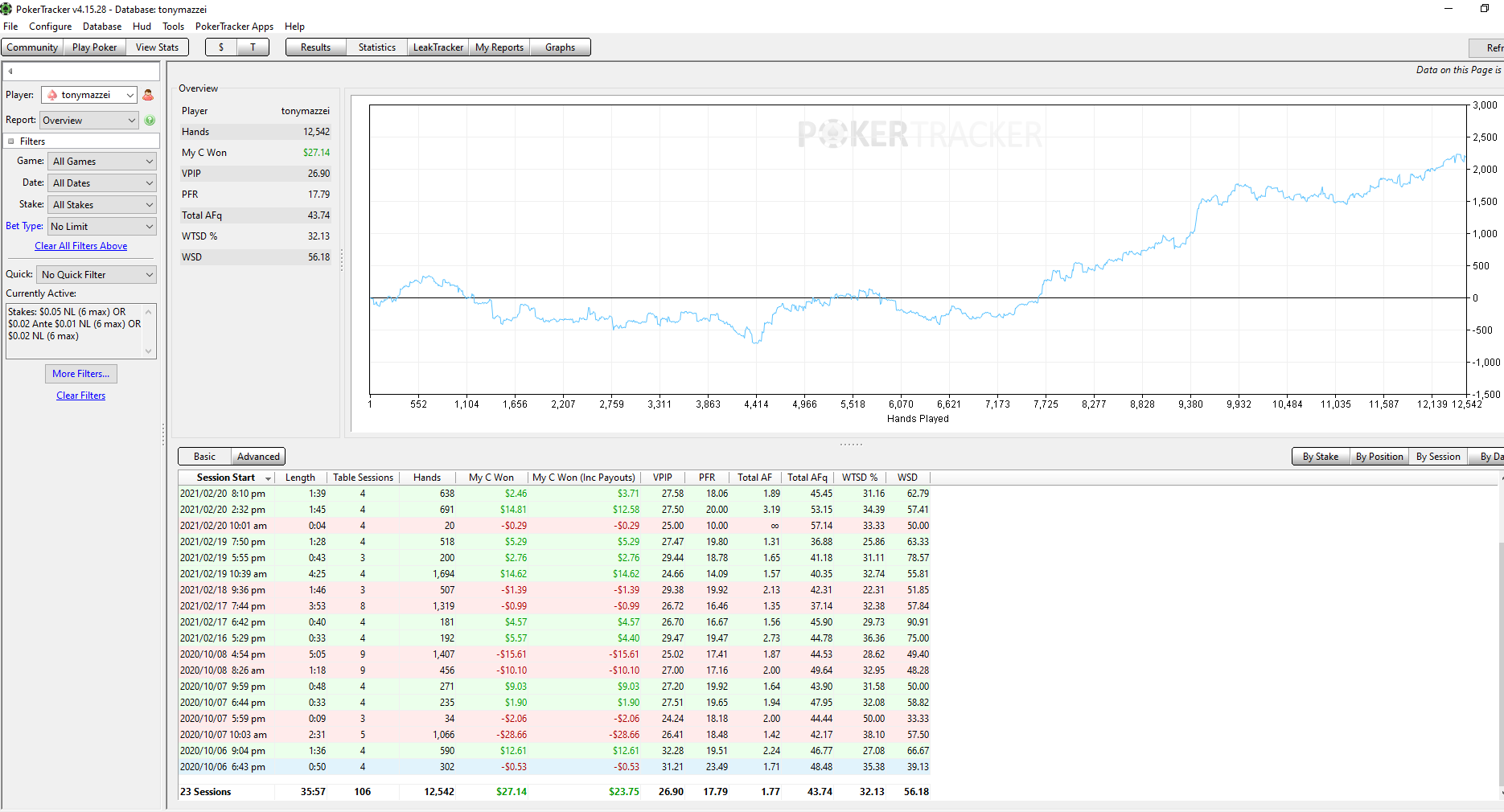The width and height of the screenshot is (1504, 812).
Task: Sort by Session Start column header
Action: tap(226, 478)
